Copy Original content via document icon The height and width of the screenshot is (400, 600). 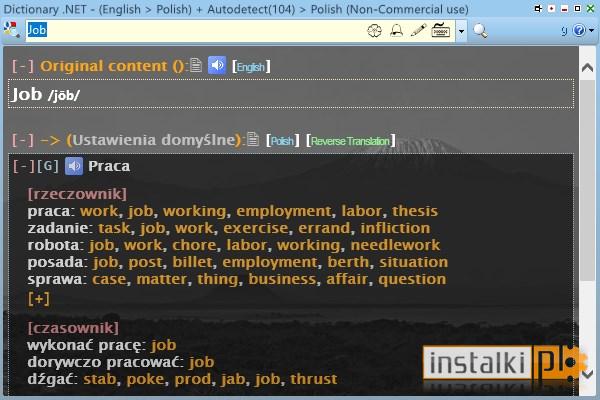click(196, 65)
